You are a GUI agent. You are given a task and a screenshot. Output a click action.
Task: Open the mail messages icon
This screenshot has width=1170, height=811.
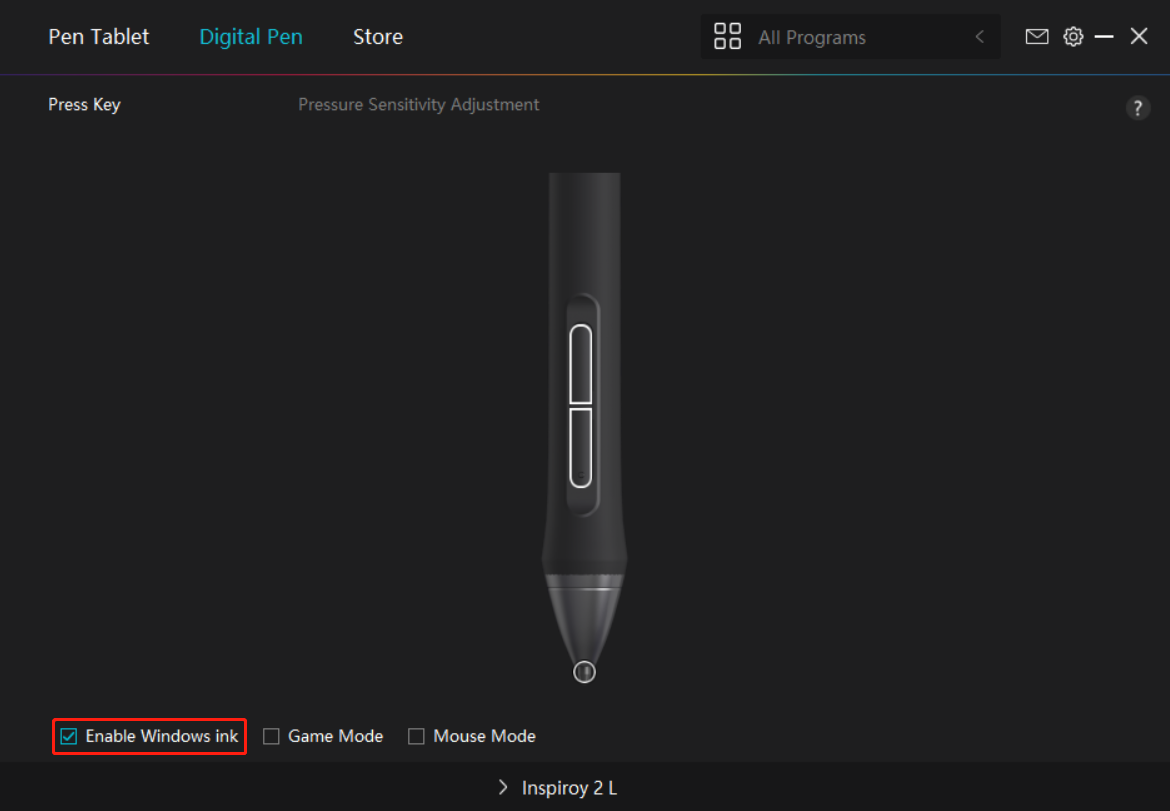[x=1037, y=37]
